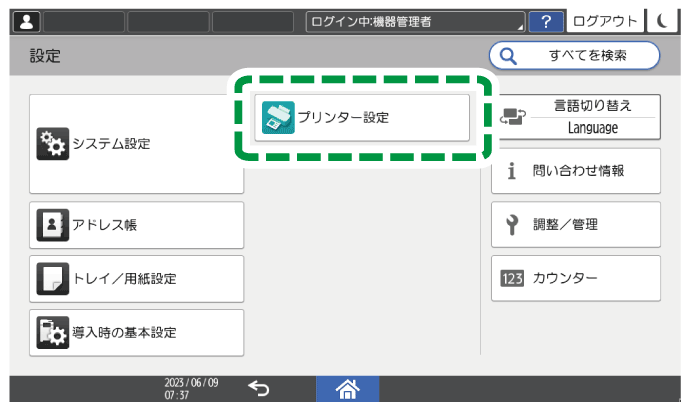This screenshot has height=411, width=691.
Task: Click the help question mark icon
Action: pyautogui.click(x=546, y=22)
